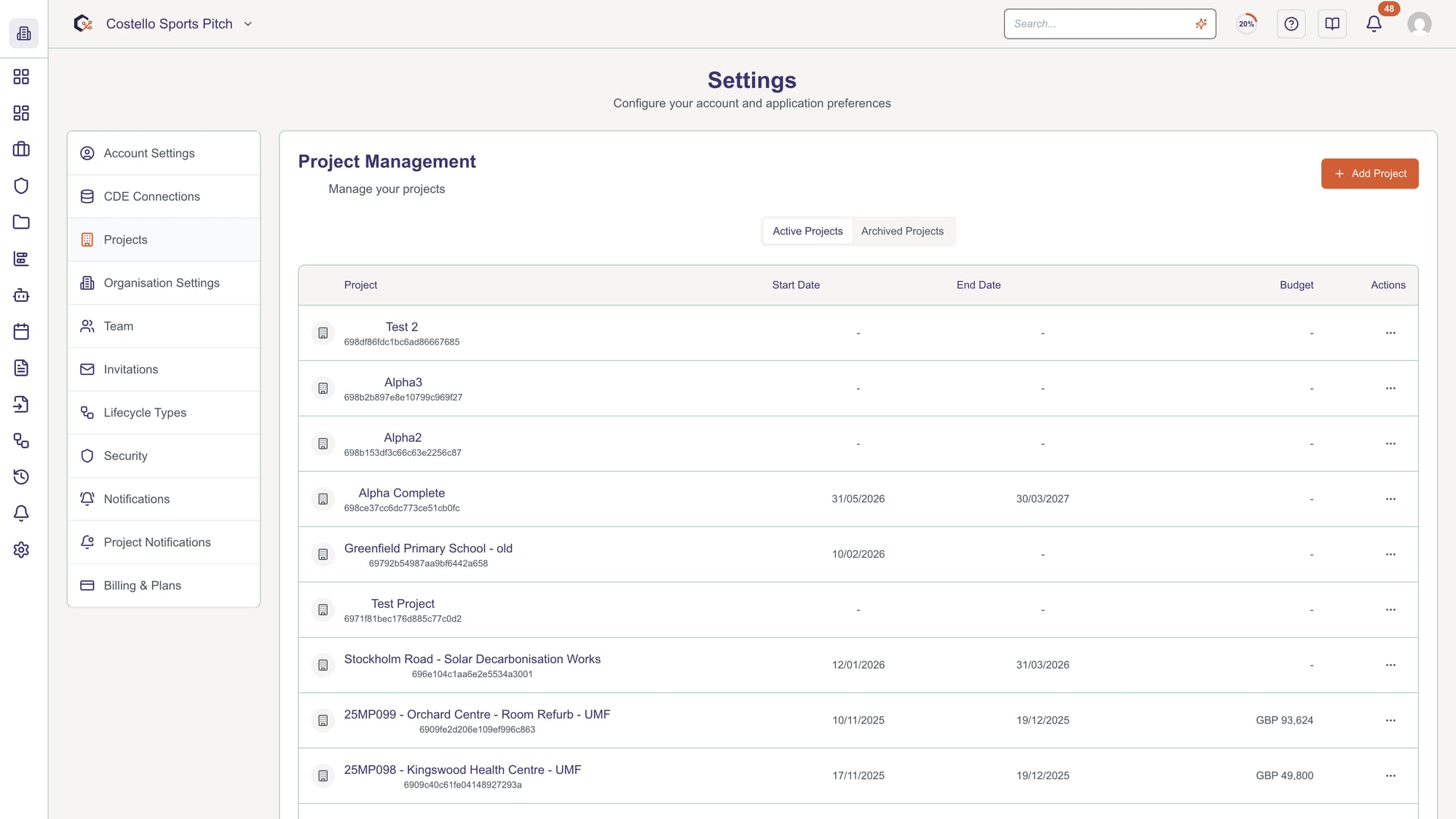The width and height of the screenshot is (1456, 819).
Task: Click the robot assistant icon in sidebar
Action: tap(21, 296)
